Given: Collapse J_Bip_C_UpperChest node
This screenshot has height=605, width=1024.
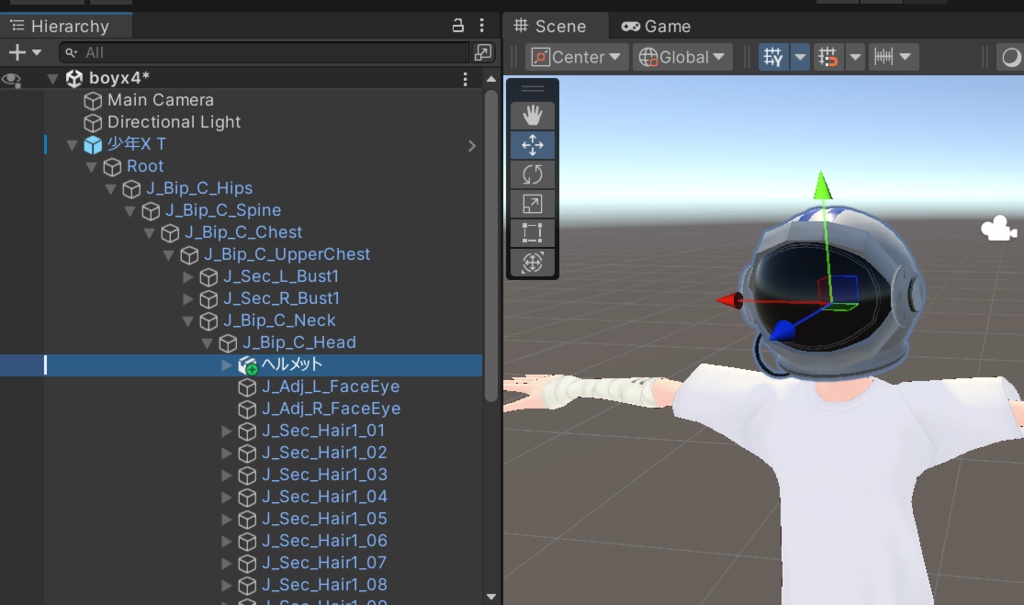Looking at the screenshot, I should [x=168, y=255].
